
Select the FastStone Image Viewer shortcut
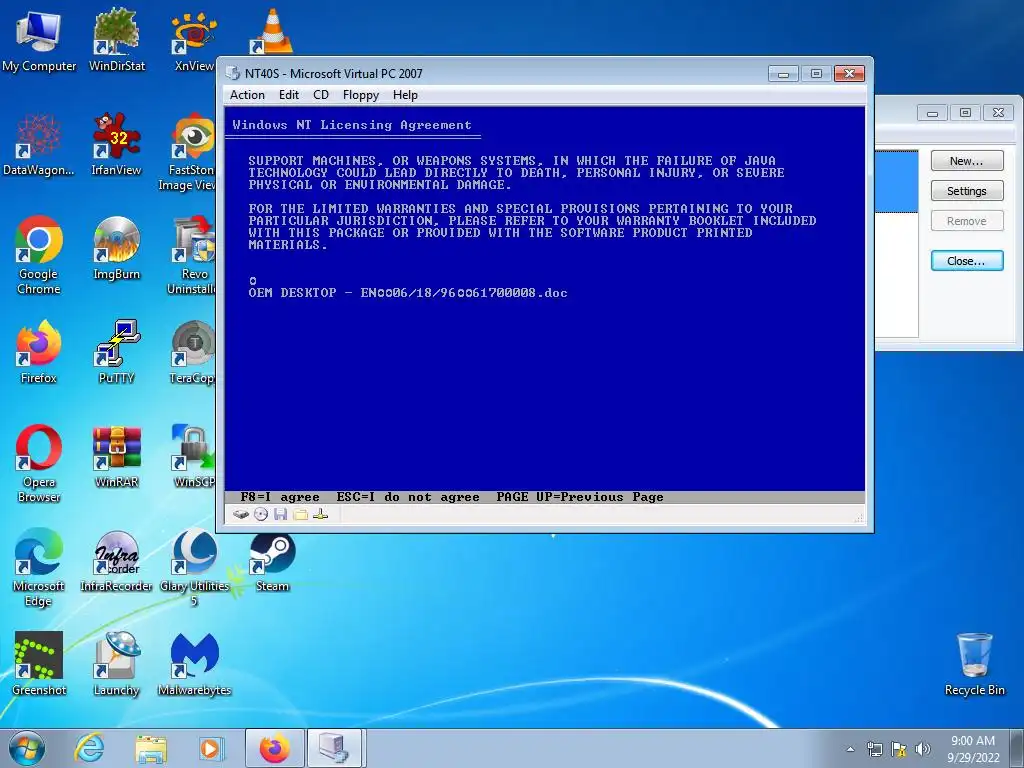coord(191,153)
